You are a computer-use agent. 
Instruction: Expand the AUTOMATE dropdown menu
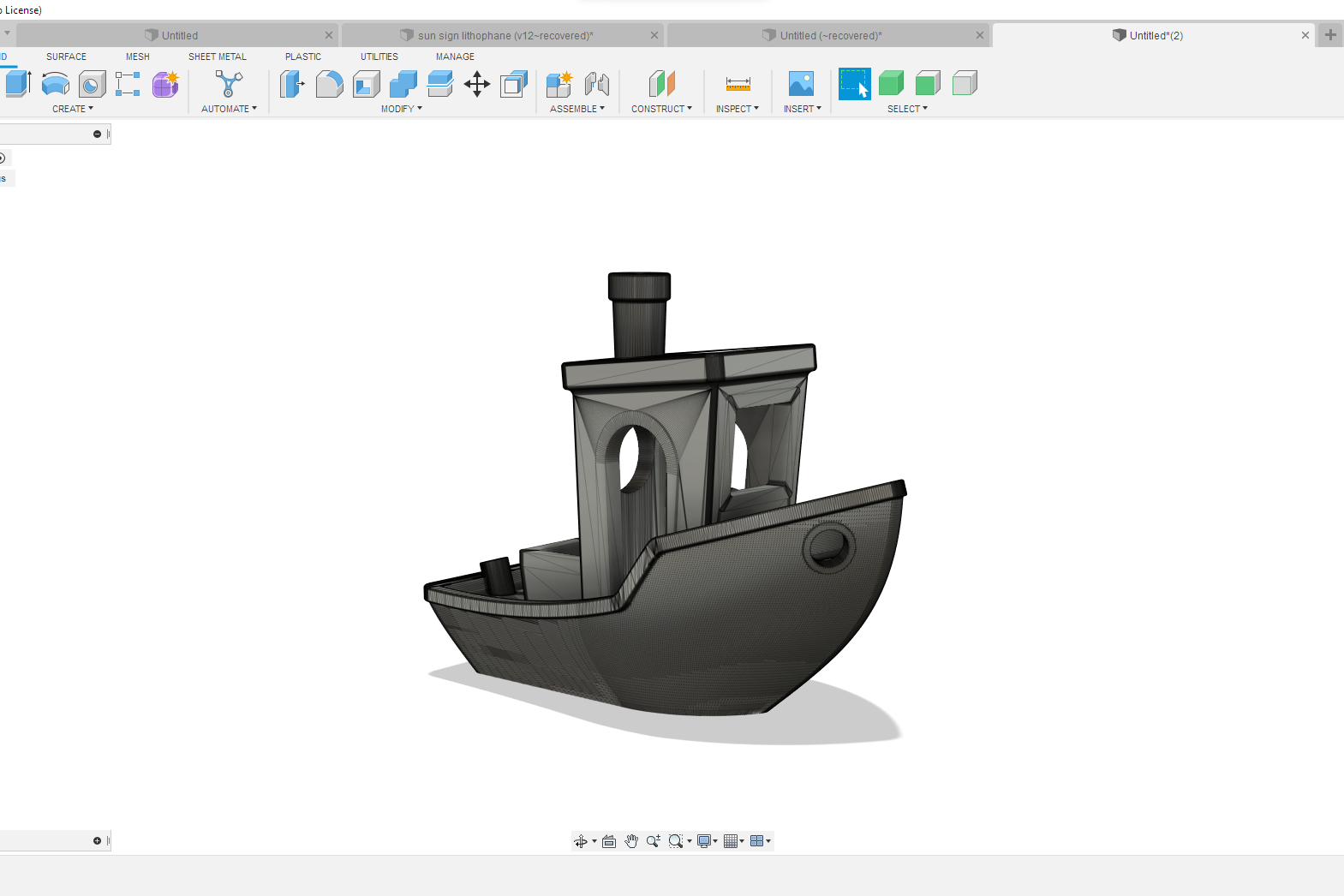229,109
